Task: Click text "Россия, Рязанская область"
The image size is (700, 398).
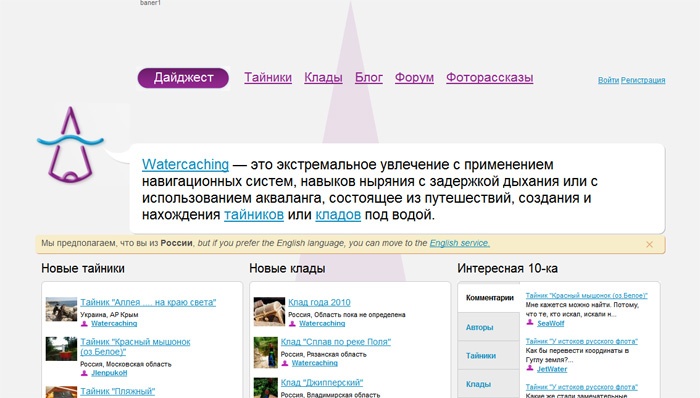Action: point(324,355)
